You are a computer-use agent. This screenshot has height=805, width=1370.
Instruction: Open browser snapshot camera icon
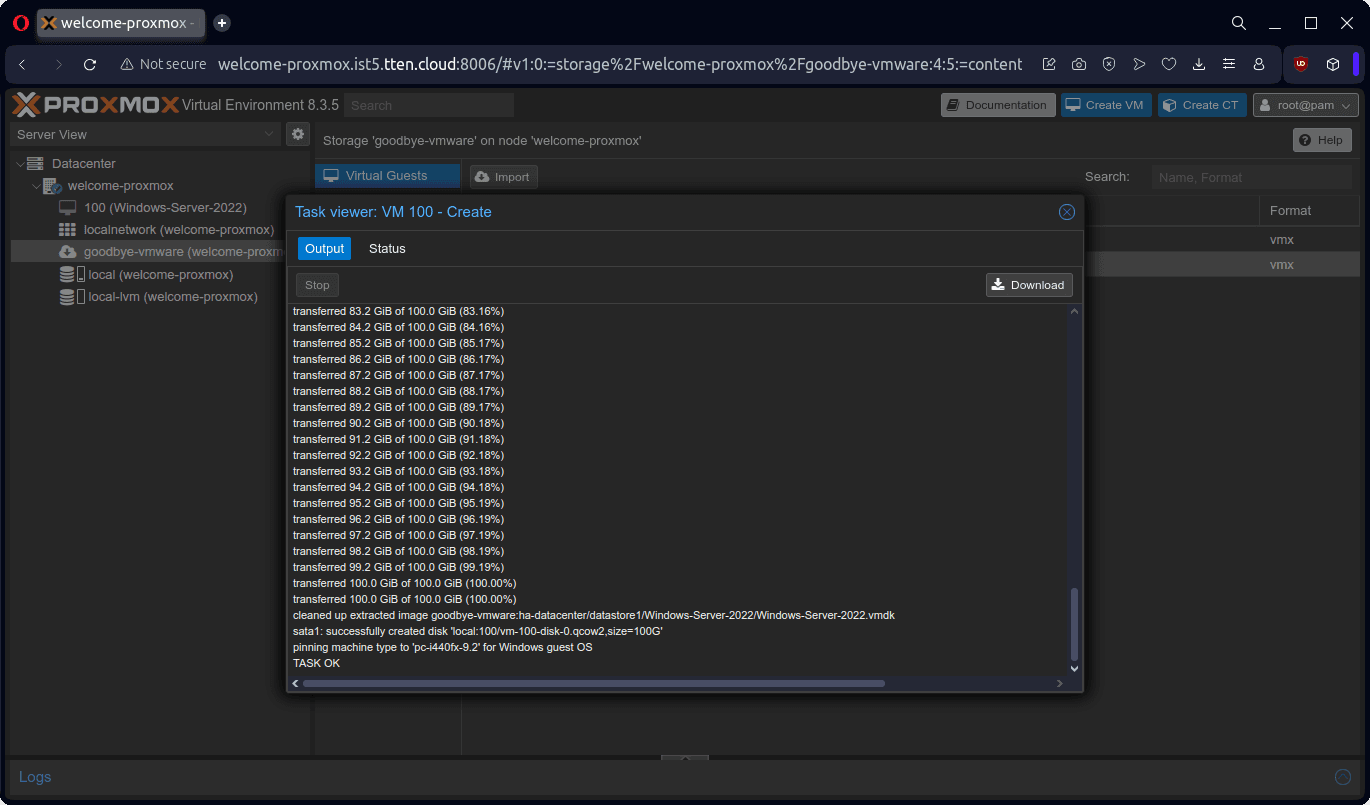coord(1079,64)
